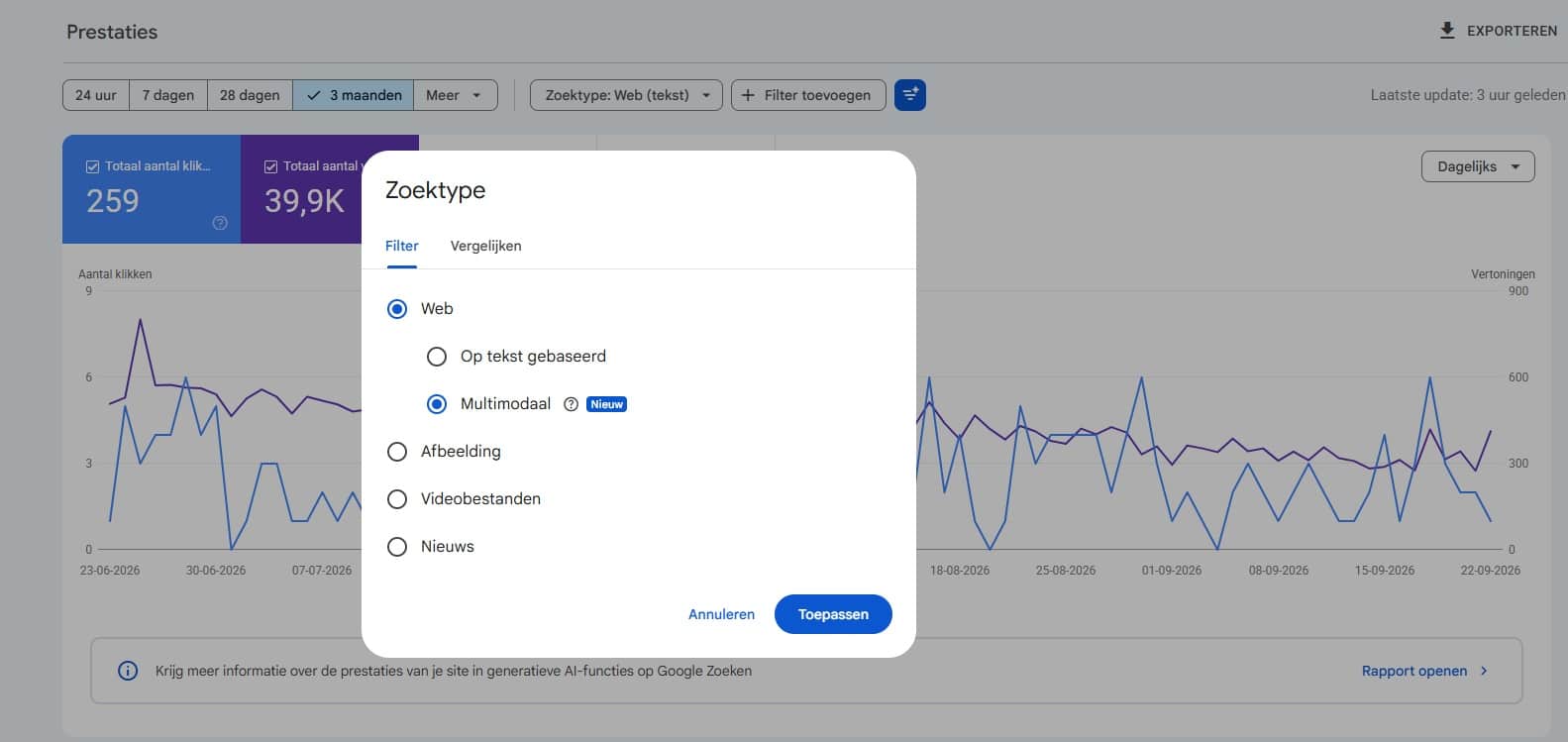Click the 18-08-2026 date label
This screenshot has width=1568, height=742.
pos(960,571)
